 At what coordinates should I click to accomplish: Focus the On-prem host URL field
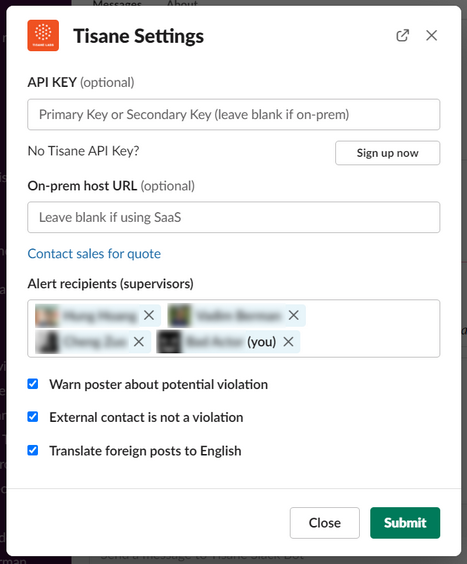[234, 217]
